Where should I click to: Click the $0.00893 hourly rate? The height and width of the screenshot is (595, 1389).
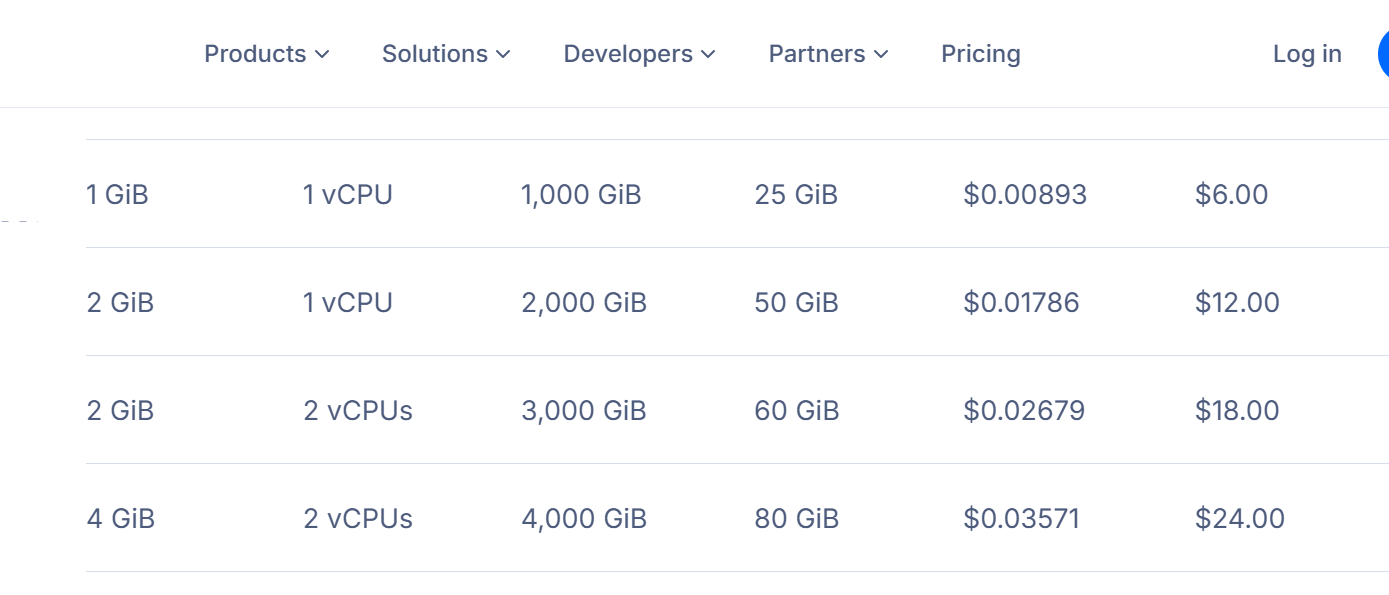point(1024,194)
